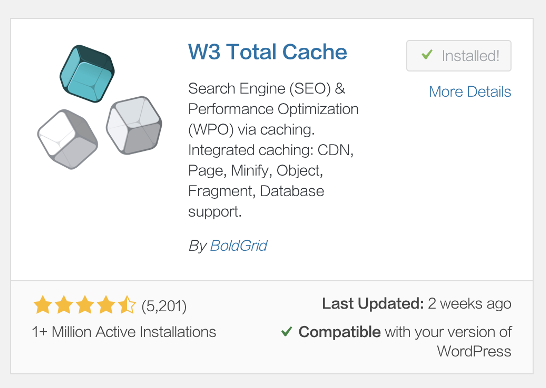The width and height of the screenshot is (546, 388).
Task: Click the green checkmark inside Installed button
Action: coord(427,55)
